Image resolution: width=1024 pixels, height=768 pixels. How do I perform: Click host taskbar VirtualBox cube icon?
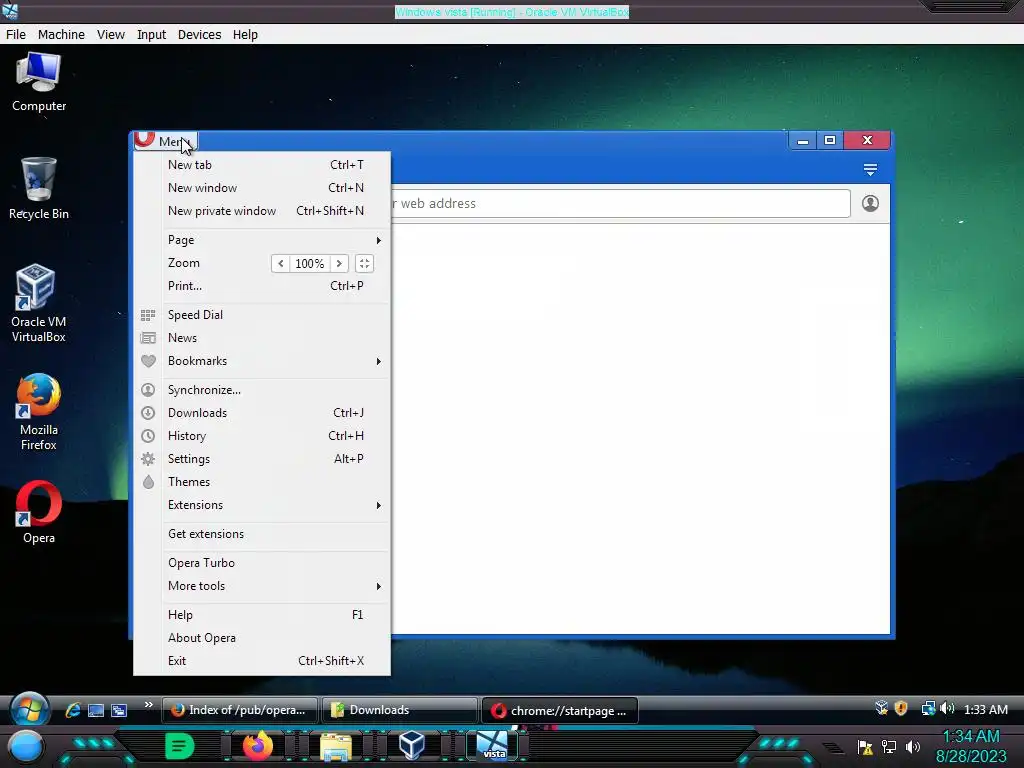(412, 744)
